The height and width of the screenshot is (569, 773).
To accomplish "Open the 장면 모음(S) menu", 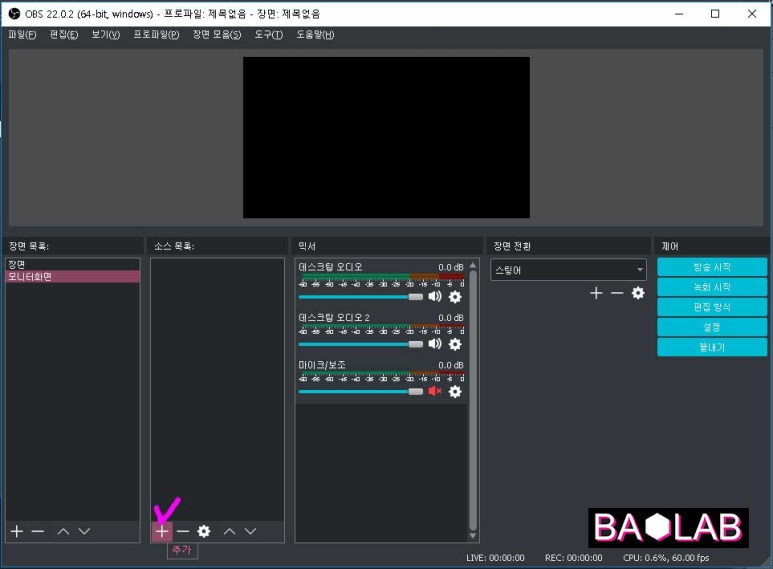I will point(217,35).
